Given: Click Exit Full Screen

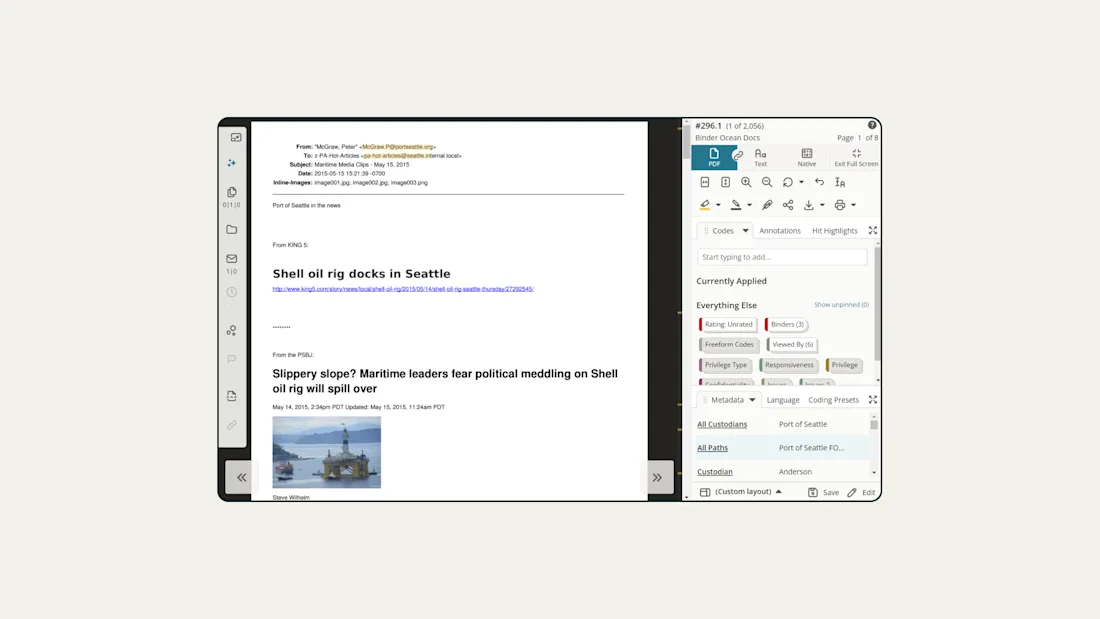Looking at the screenshot, I should click(856, 157).
